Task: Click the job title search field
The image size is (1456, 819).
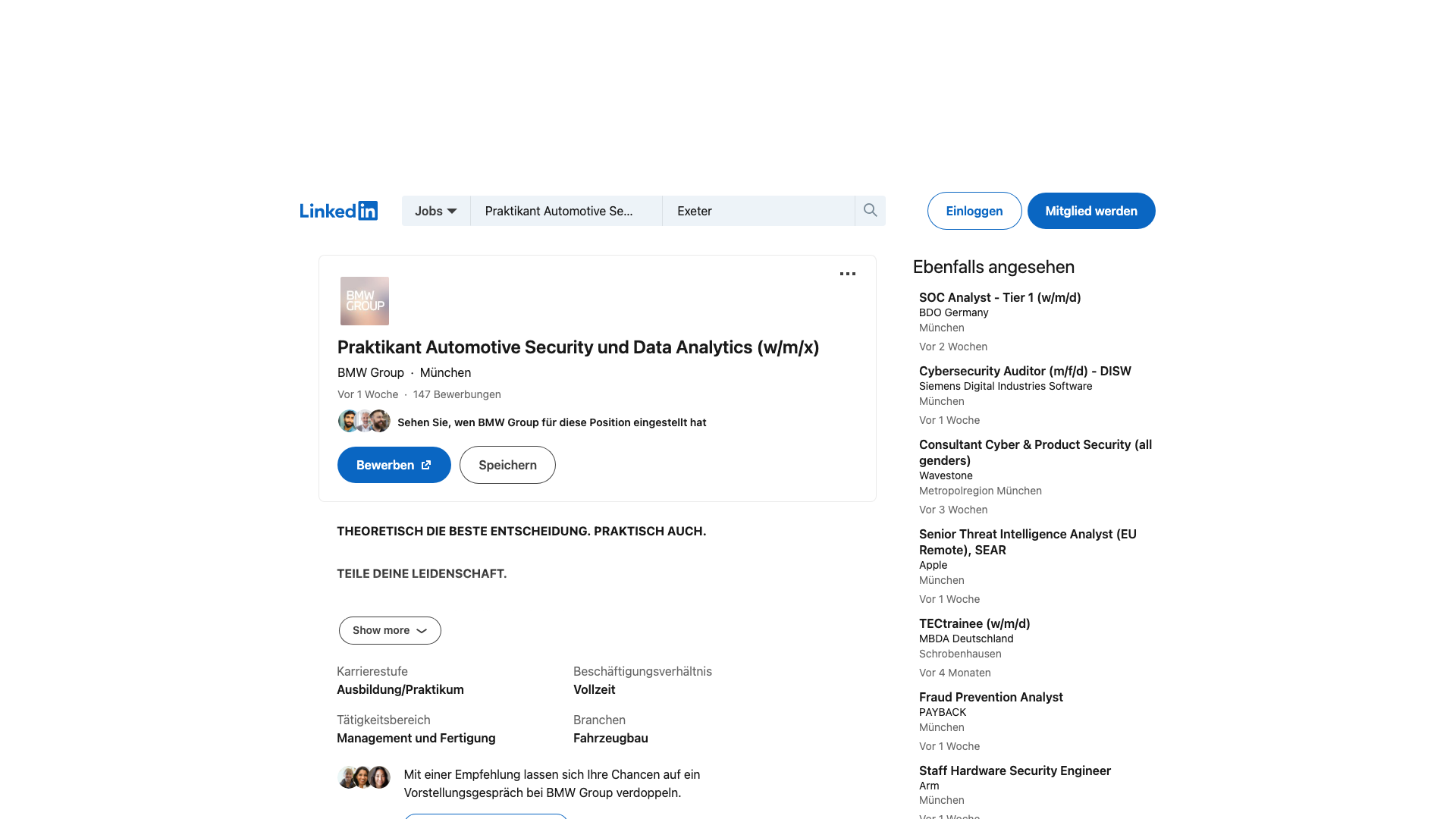Action: pyautogui.click(x=566, y=211)
